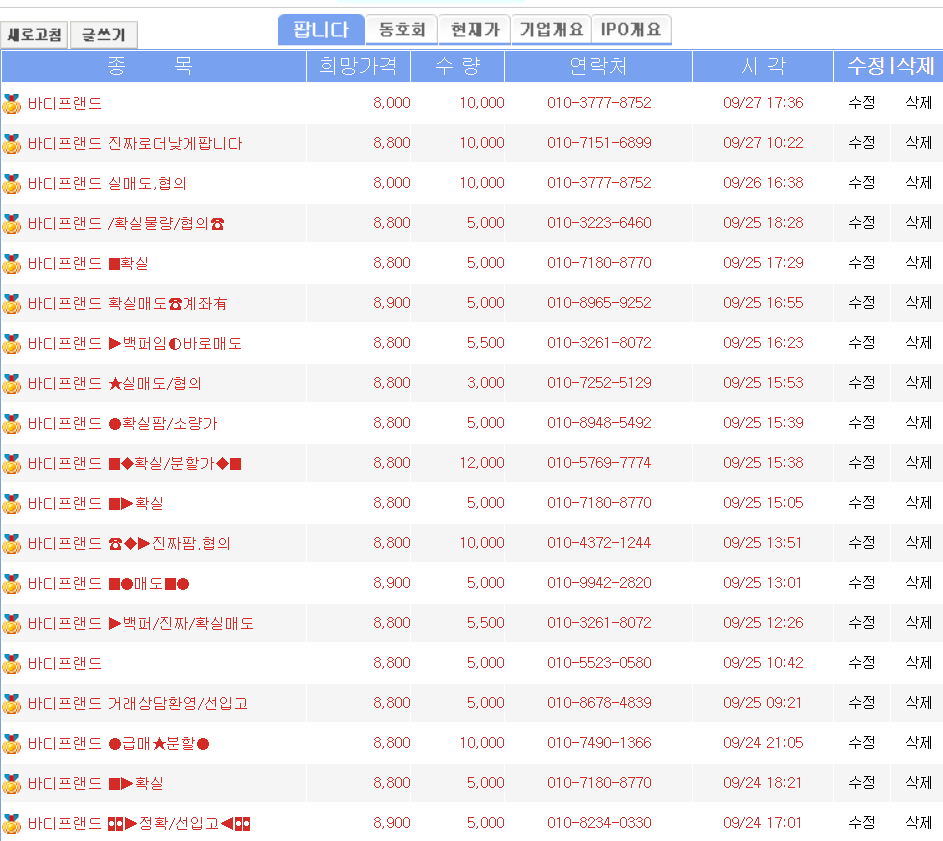This screenshot has height=841, width=943.
Task: Click 수정 on the 09/24 17:01 row
Action: click(x=861, y=822)
